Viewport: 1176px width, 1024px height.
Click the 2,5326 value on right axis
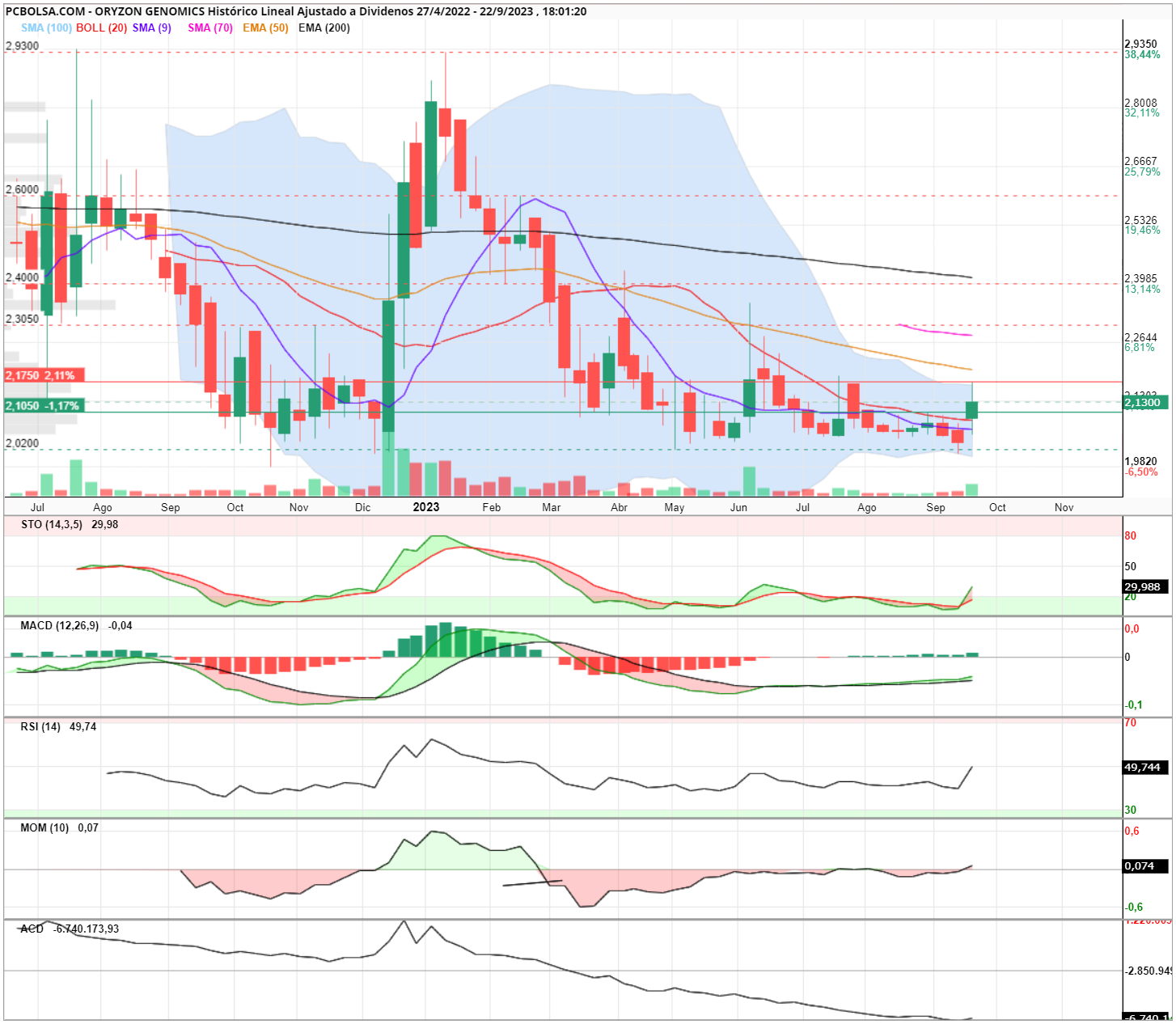coord(1140,220)
